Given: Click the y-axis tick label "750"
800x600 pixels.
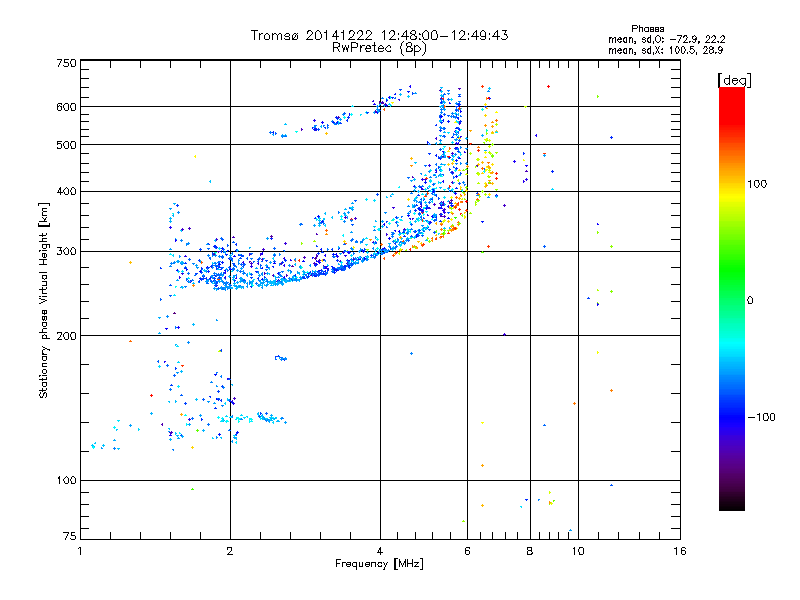Looking at the screenshot, I should coord(66,63).
